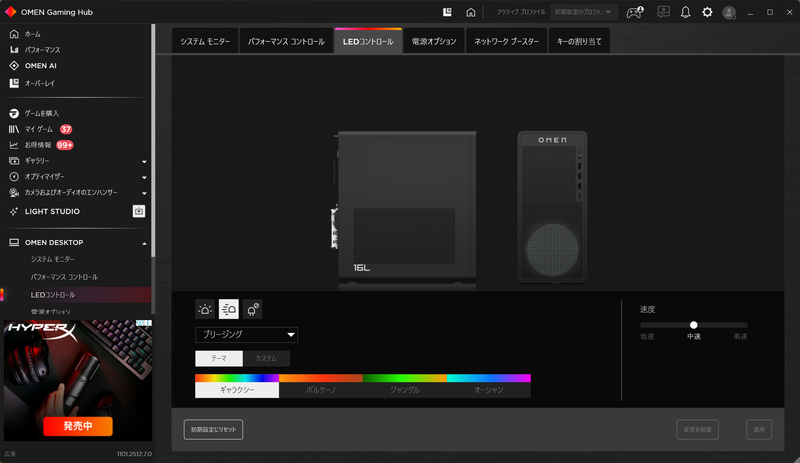Image resolution: width=800 pixels, height=463 pixels.
Task: Open LEDコントロール under OMEN DESKTOP
Action: (53, 295)
